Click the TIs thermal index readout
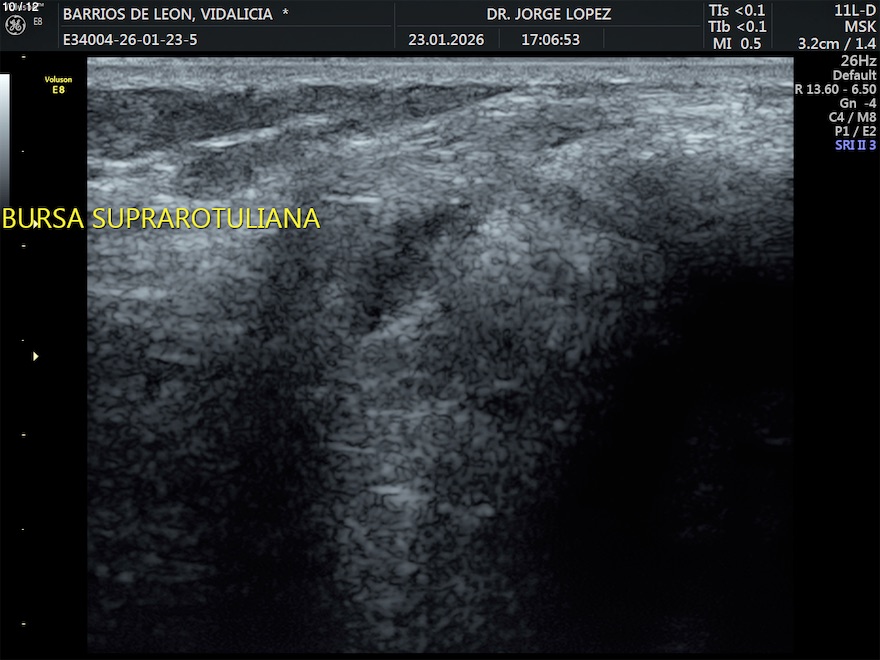Screen dimensions: 880x660 pos(736,10)
